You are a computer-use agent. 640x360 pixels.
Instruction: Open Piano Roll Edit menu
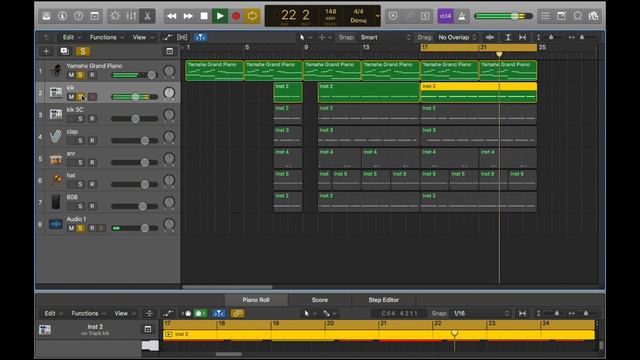coord(53,313)
